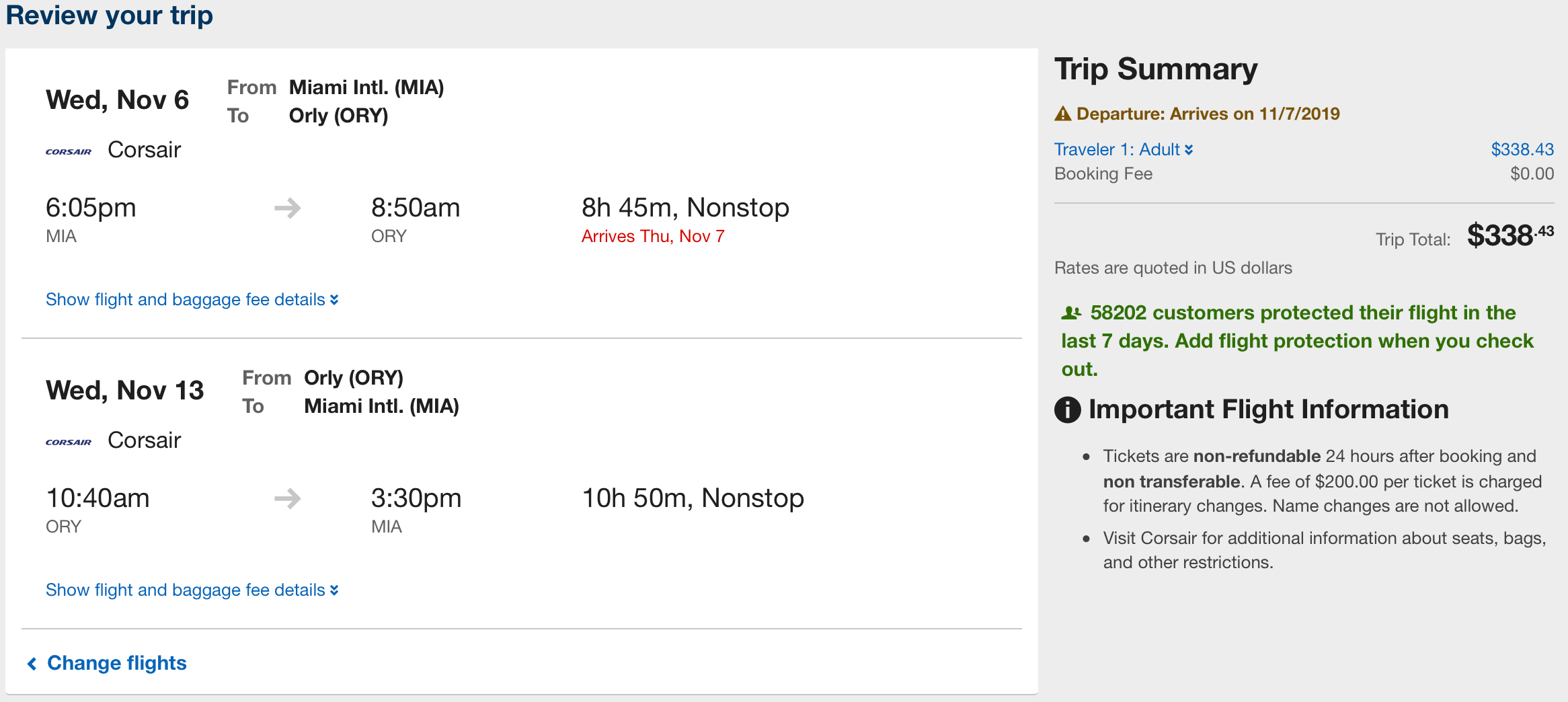Expand flight and baggage details for Nov 13
This screenshot has height=702, width=1568.
(192, 590)
